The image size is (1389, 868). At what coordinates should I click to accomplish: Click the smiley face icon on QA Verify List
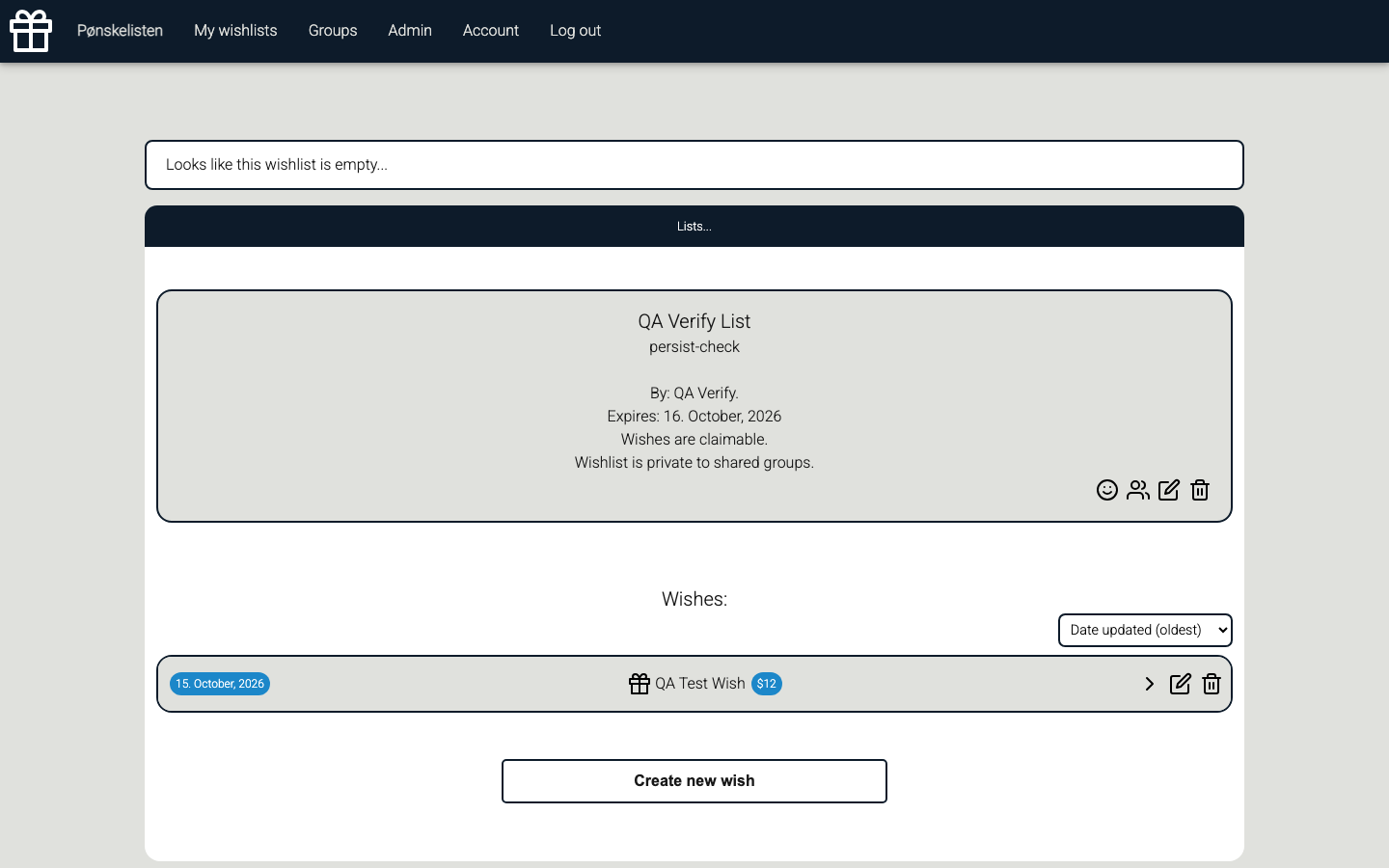pyautogui.click(x=1107, y=490)
